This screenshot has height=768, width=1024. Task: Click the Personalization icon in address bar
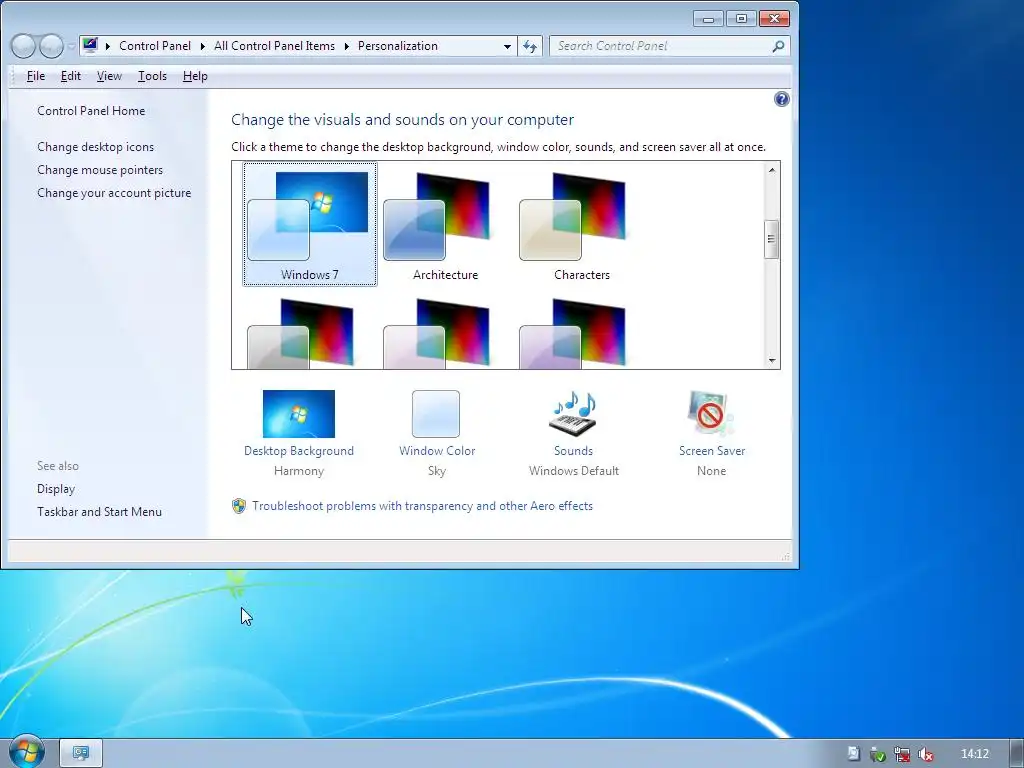click(90, 46)
